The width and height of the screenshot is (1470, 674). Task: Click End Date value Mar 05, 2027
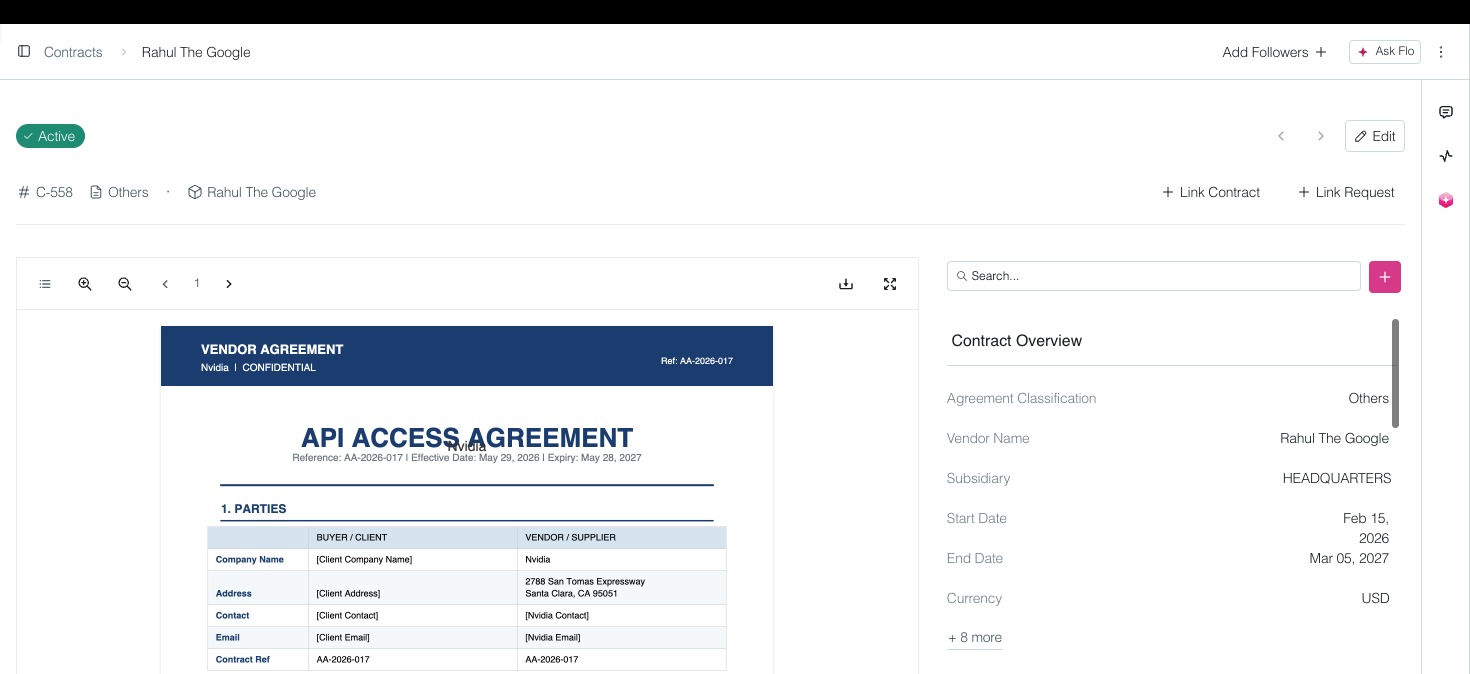(1349, 558)
